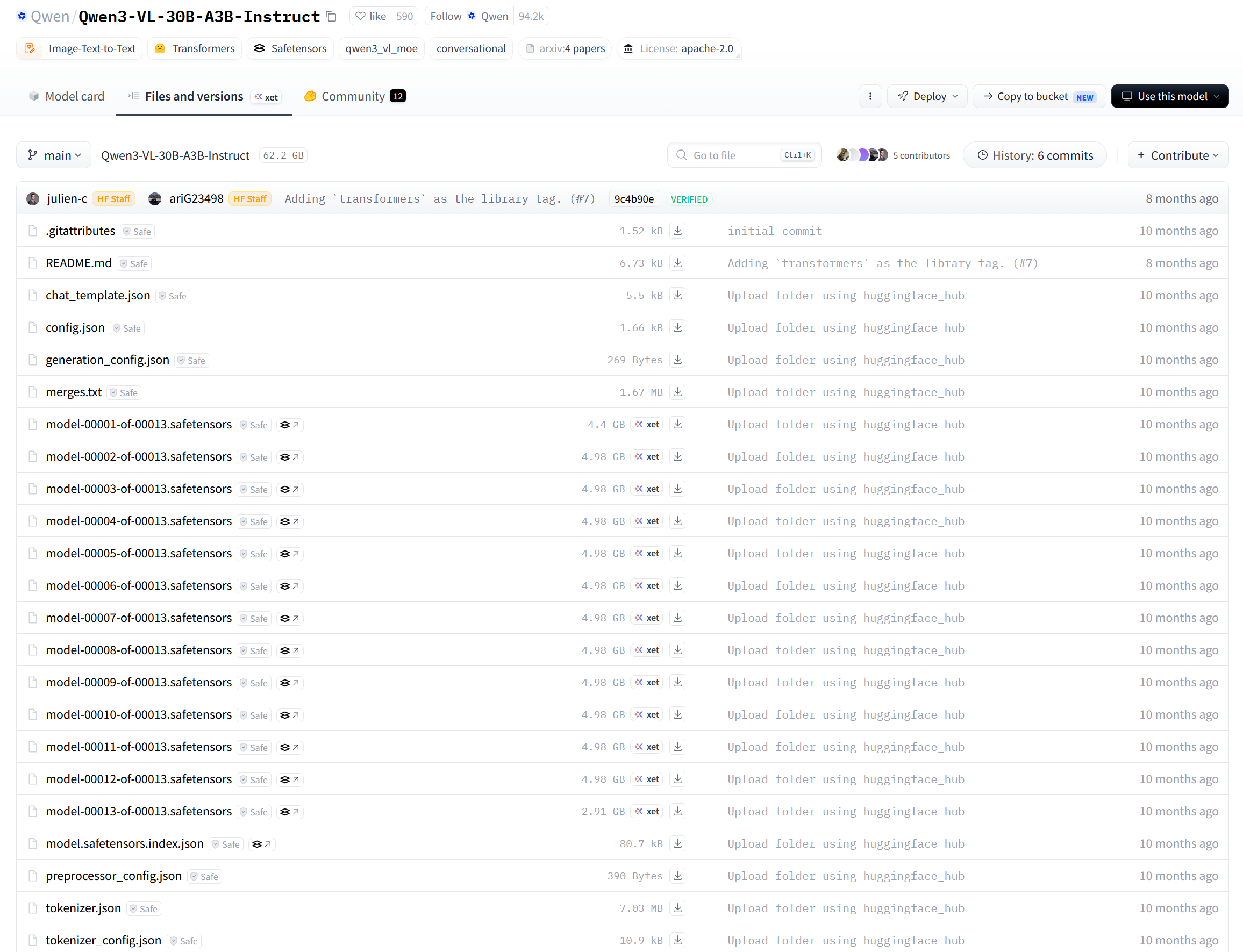This screenshot has width=1243, height=952.
Task: Open the Community tab
Action: (x=355, y=96)
